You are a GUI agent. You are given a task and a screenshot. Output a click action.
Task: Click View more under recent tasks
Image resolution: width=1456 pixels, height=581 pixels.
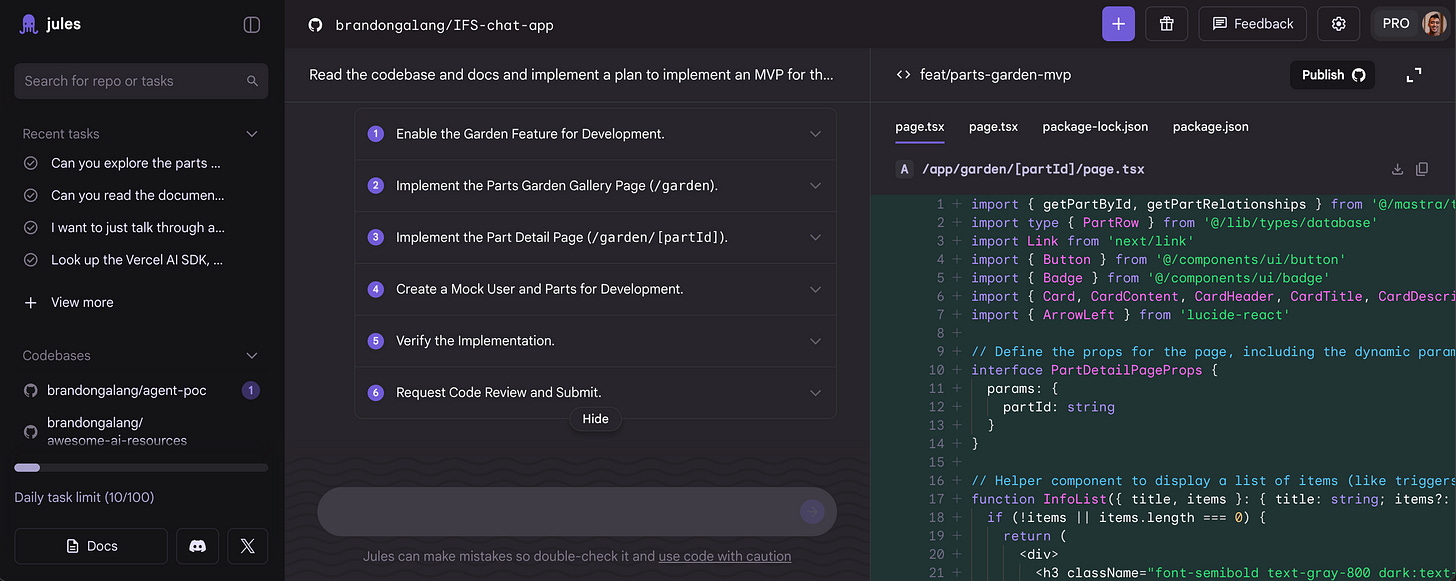tap(82, 302)
